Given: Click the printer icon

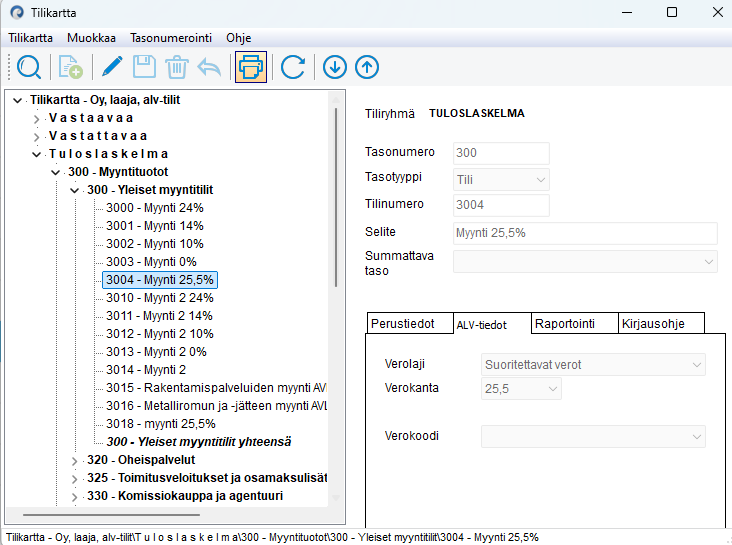Looking at the screenshot, I should 251,67.
